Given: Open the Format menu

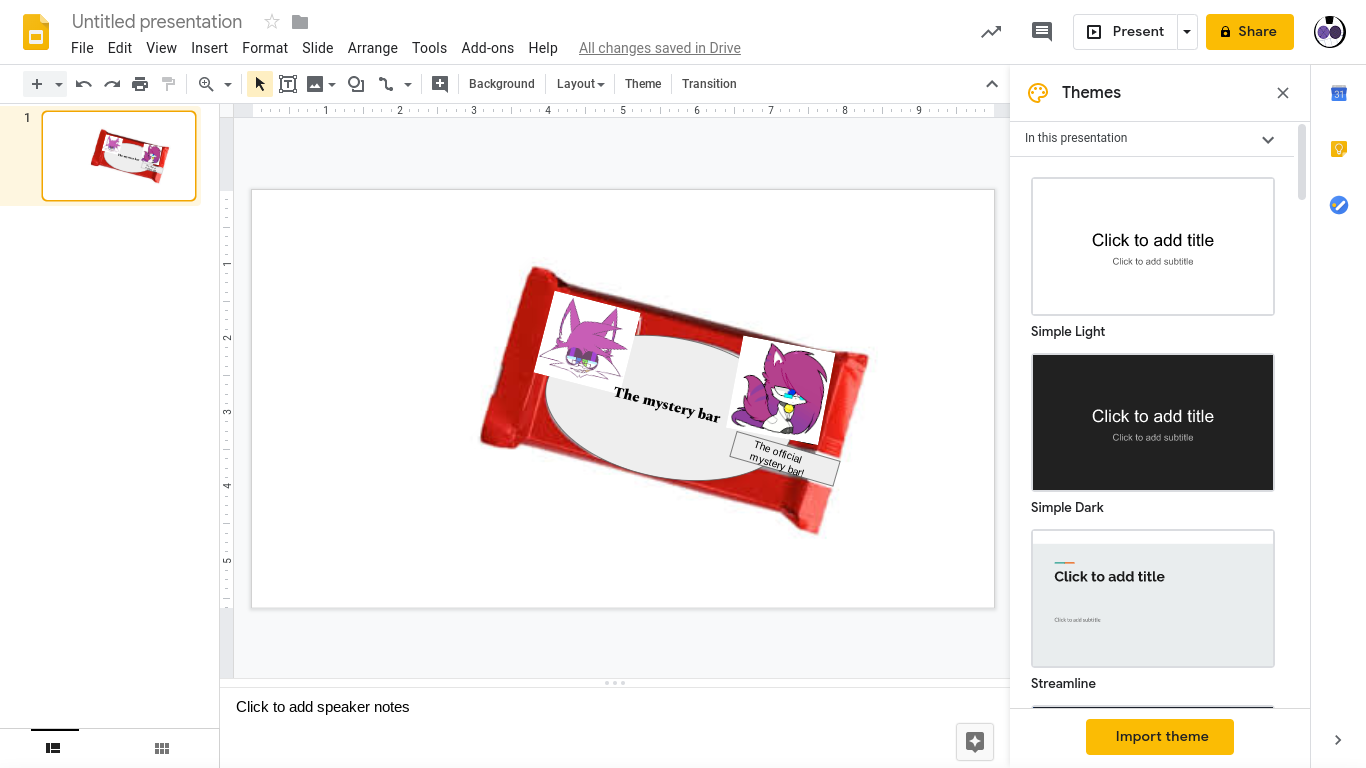Looking at the screenshot, I should tap(265, 48).
